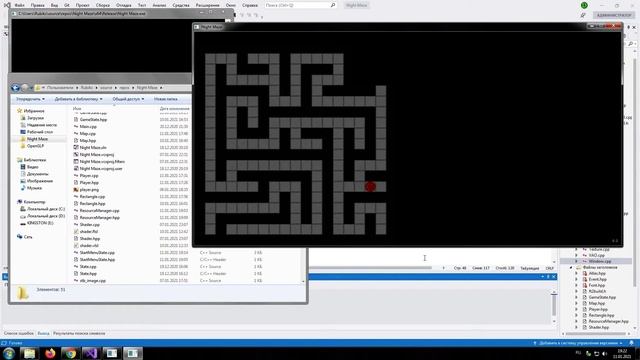Select ResourceManager.hpp in Solution Explorer

(x=608, y=321)
